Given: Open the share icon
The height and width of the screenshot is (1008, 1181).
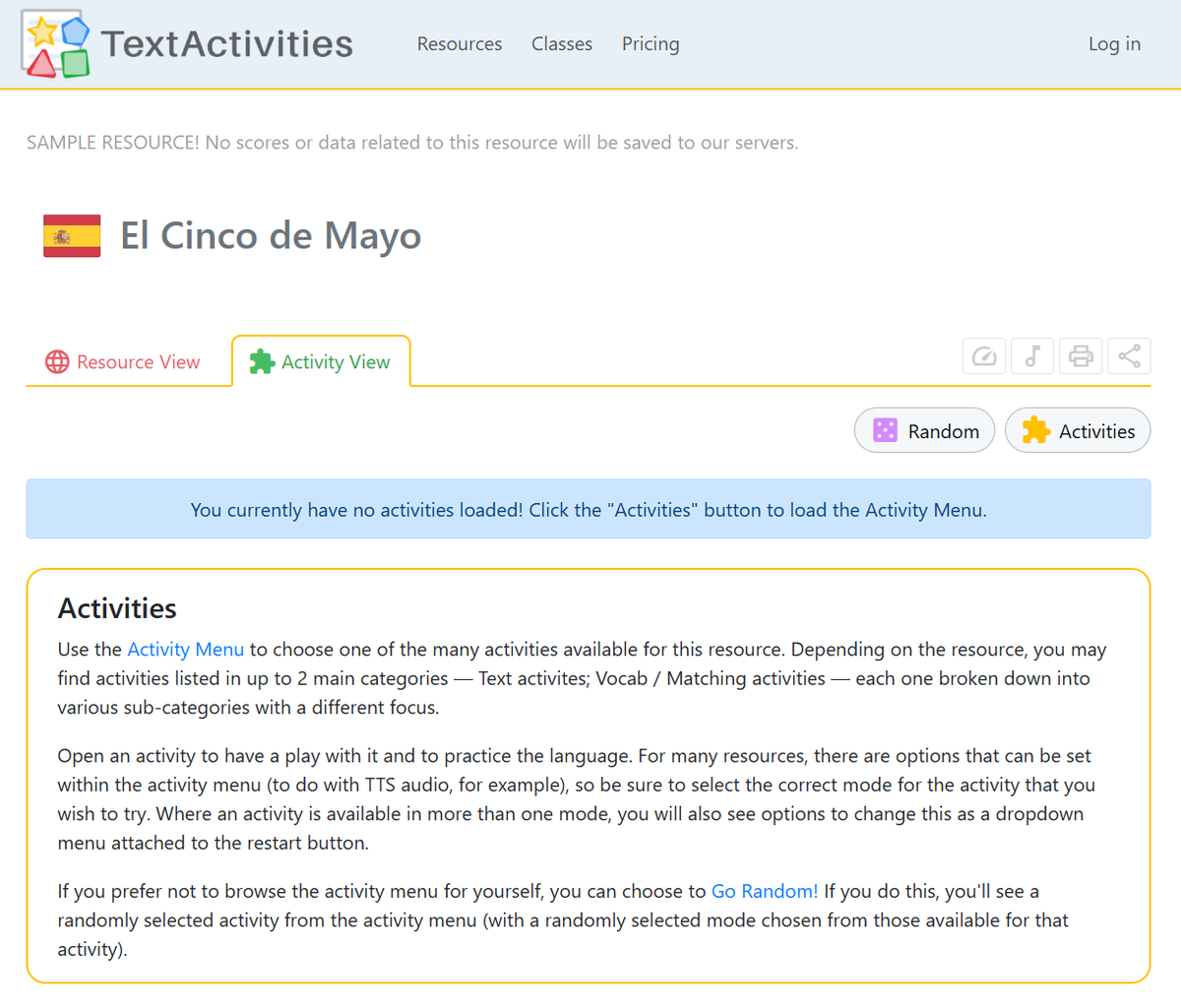Looking at the screenshot, I should tap(1128, 355).
